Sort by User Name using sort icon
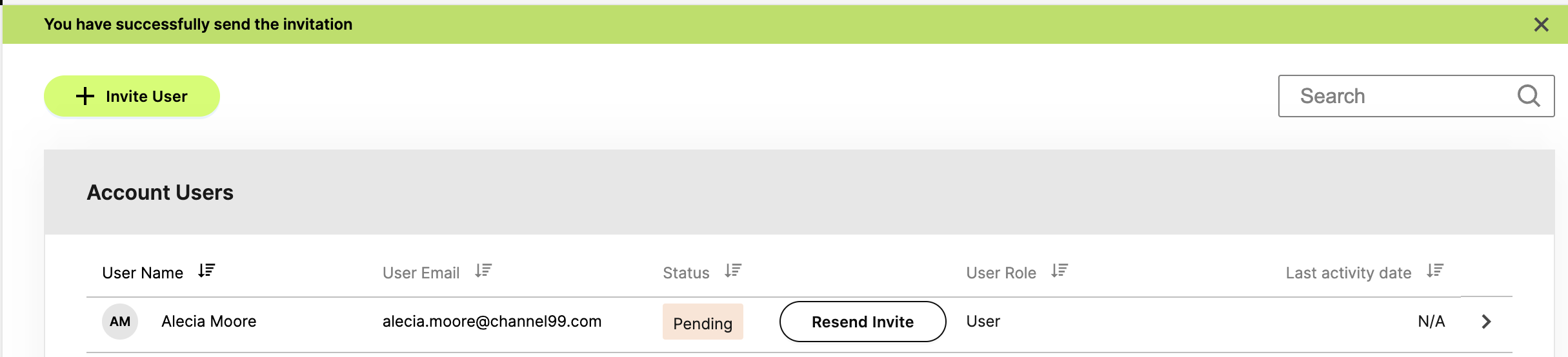Viewport: 1568px width, 357px height. point(206,271)
